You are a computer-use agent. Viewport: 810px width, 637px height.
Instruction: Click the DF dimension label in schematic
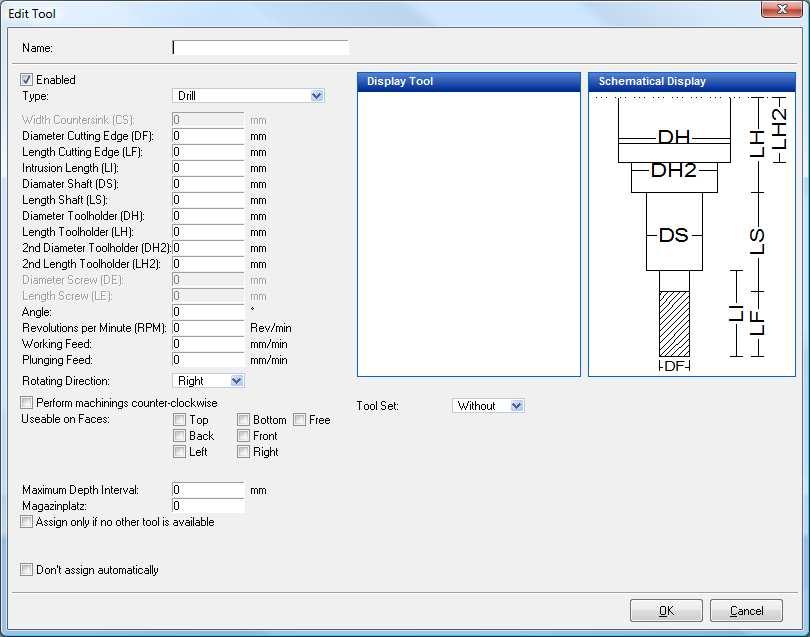[x=674, y=366]
